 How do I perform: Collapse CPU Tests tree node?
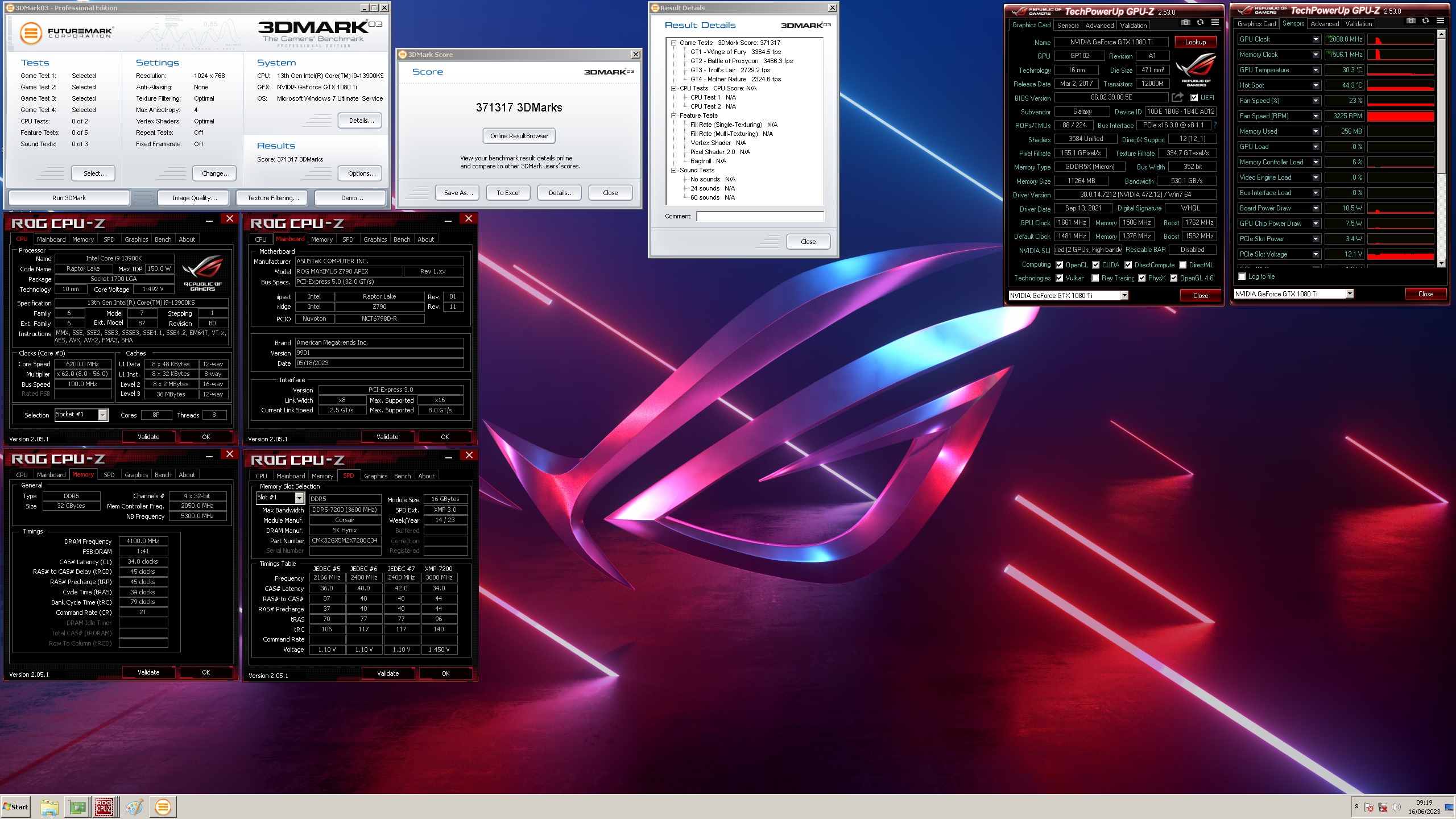click(673, 88)
